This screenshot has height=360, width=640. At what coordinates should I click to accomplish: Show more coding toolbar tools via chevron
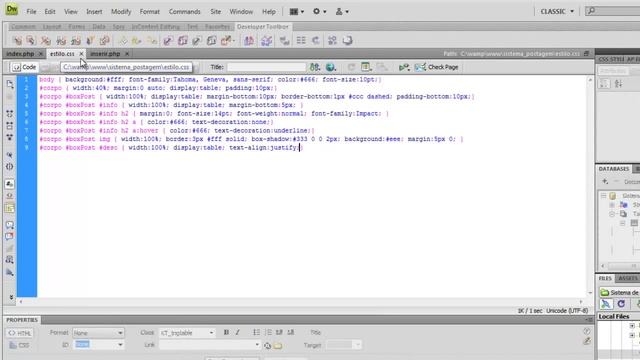[11, 297]
